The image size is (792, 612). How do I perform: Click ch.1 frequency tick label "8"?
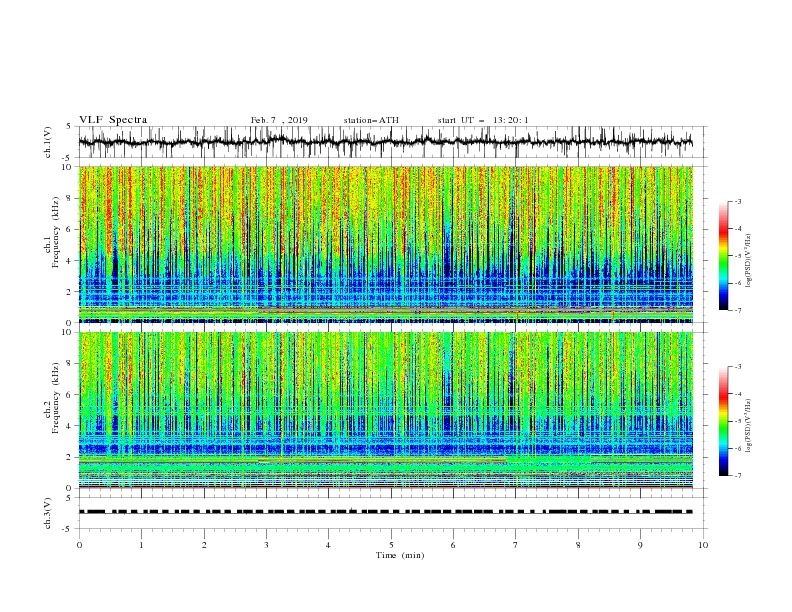[x=70, y=198]
